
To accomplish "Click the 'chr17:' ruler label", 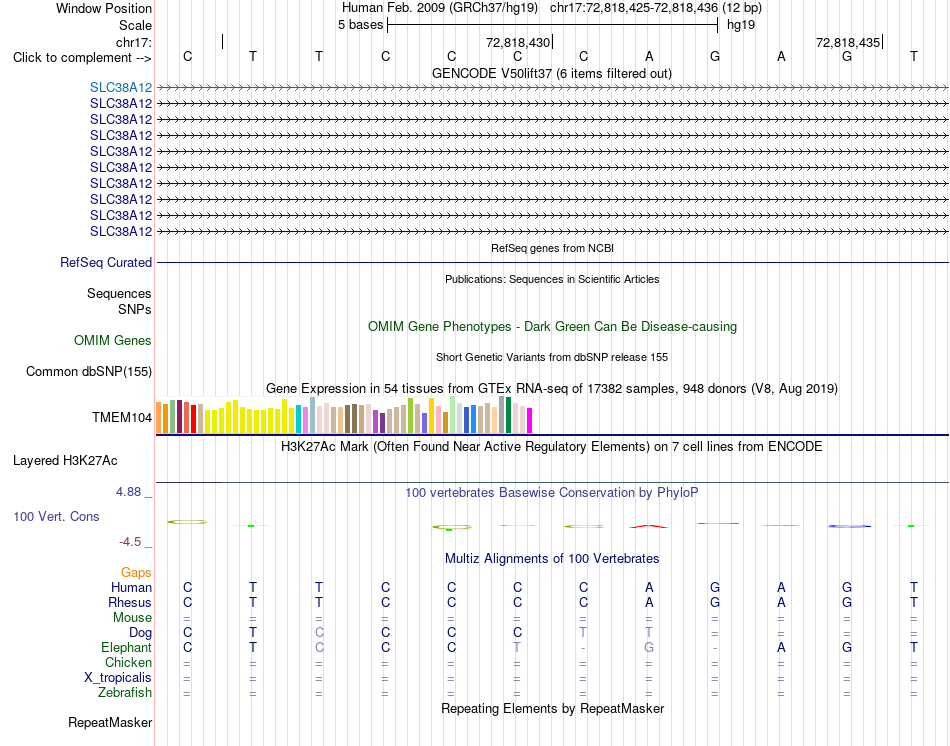I will [133, 42].
